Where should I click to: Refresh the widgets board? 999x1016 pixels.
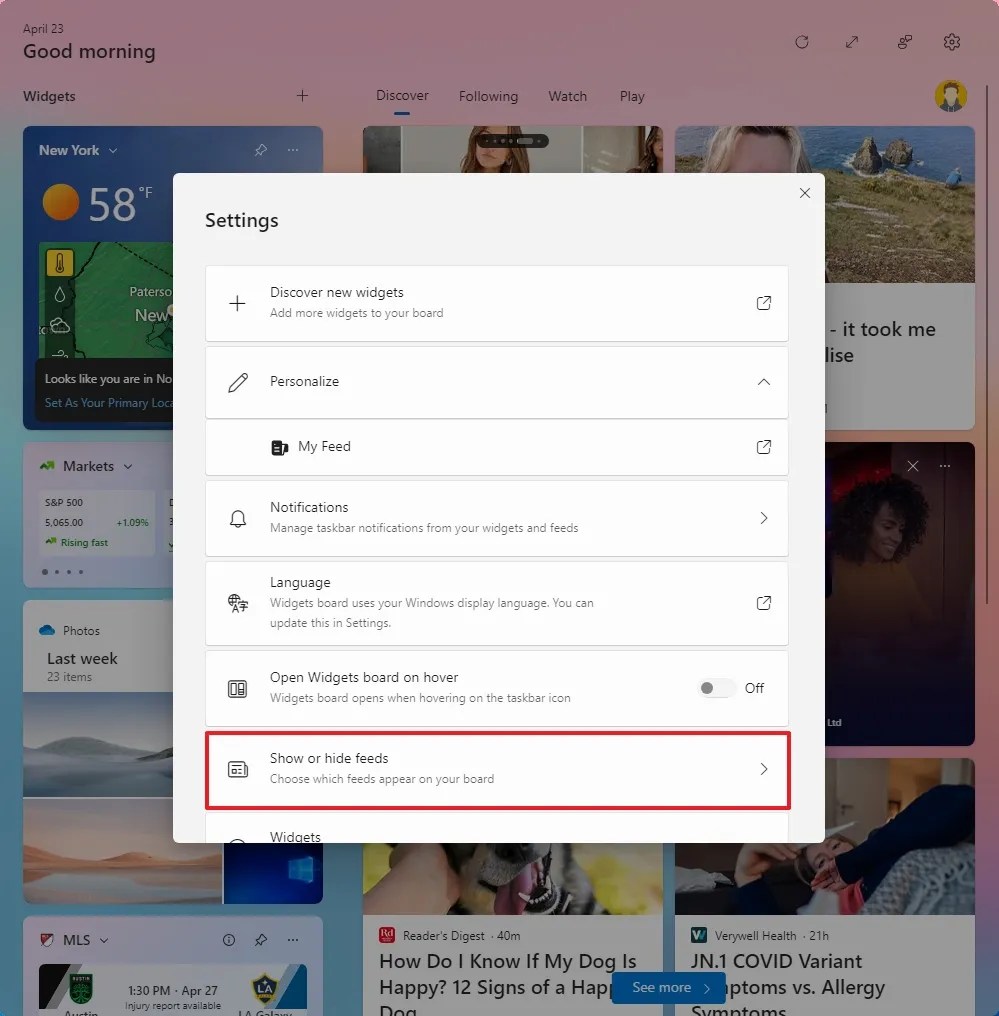(x=802, y=42)
